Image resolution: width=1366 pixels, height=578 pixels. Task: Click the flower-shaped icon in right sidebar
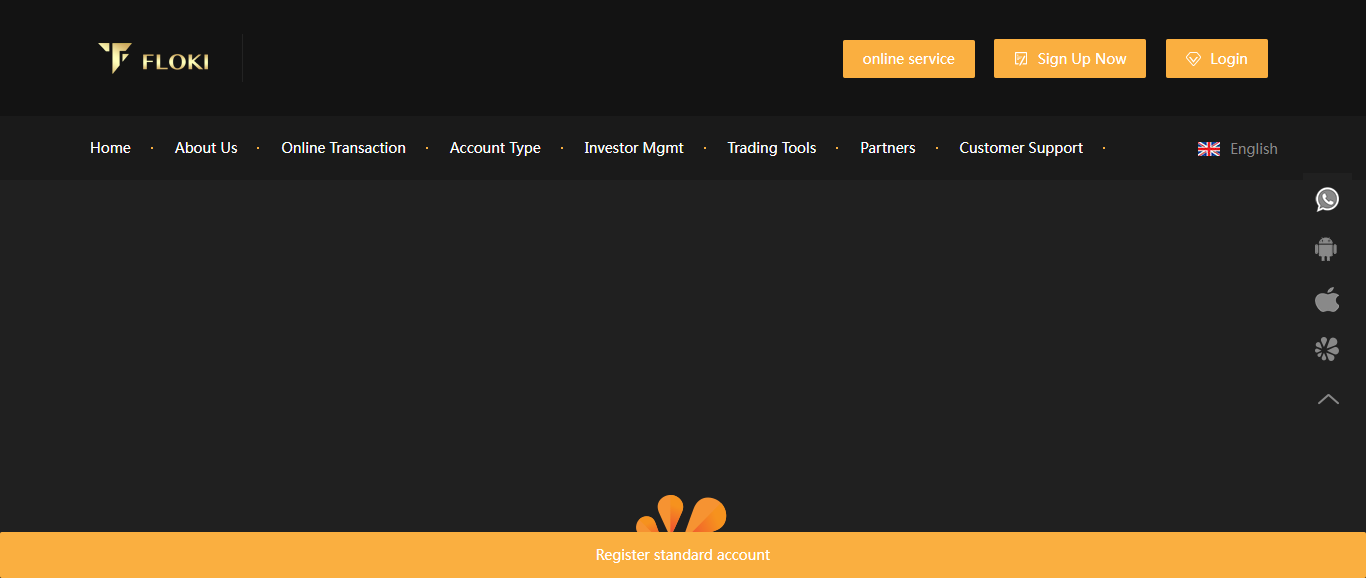tap(1326, 349)
